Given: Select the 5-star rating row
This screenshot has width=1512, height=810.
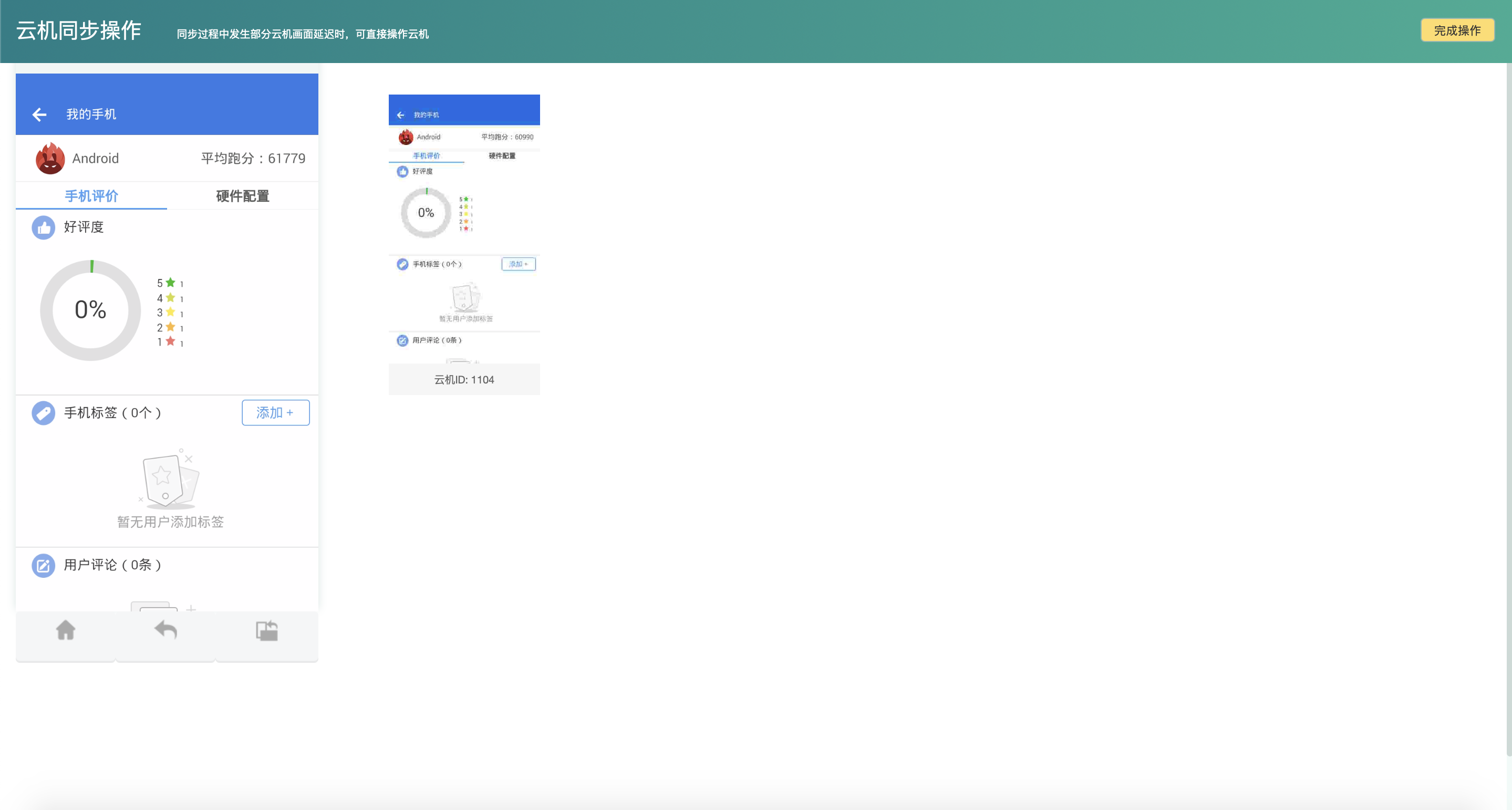Looking at the screenshot, I should [x=170, y=283].
